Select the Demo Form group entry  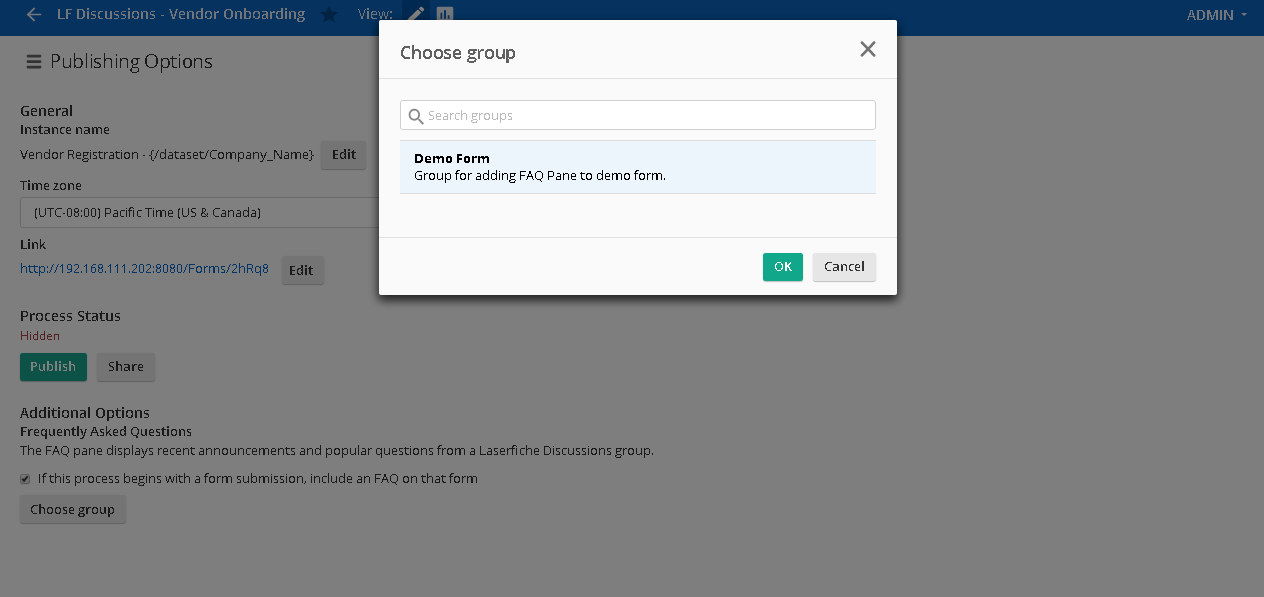coord(638,167)
